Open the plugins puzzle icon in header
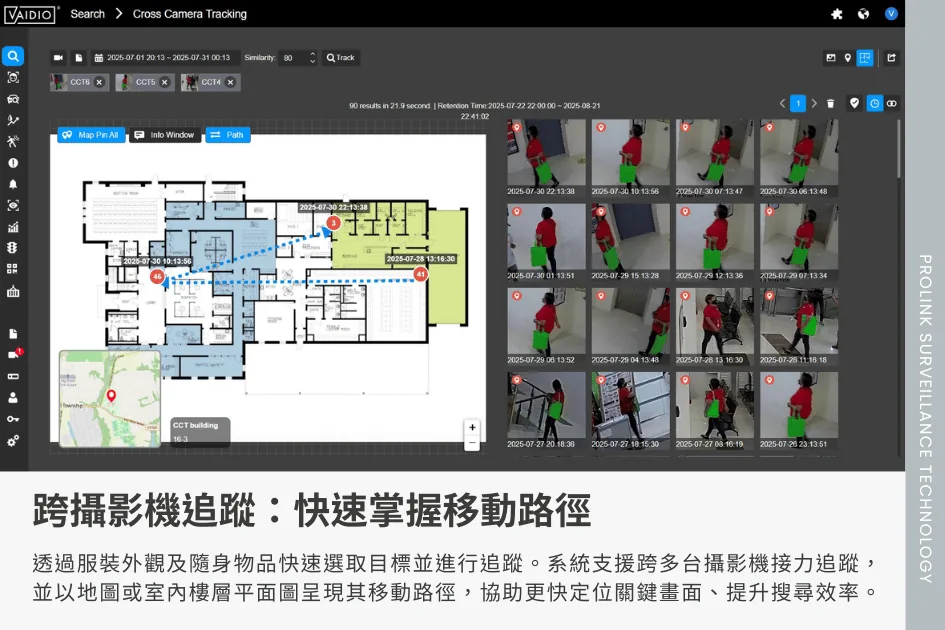Viewport: 945px width, 630px height. [837, 14]
